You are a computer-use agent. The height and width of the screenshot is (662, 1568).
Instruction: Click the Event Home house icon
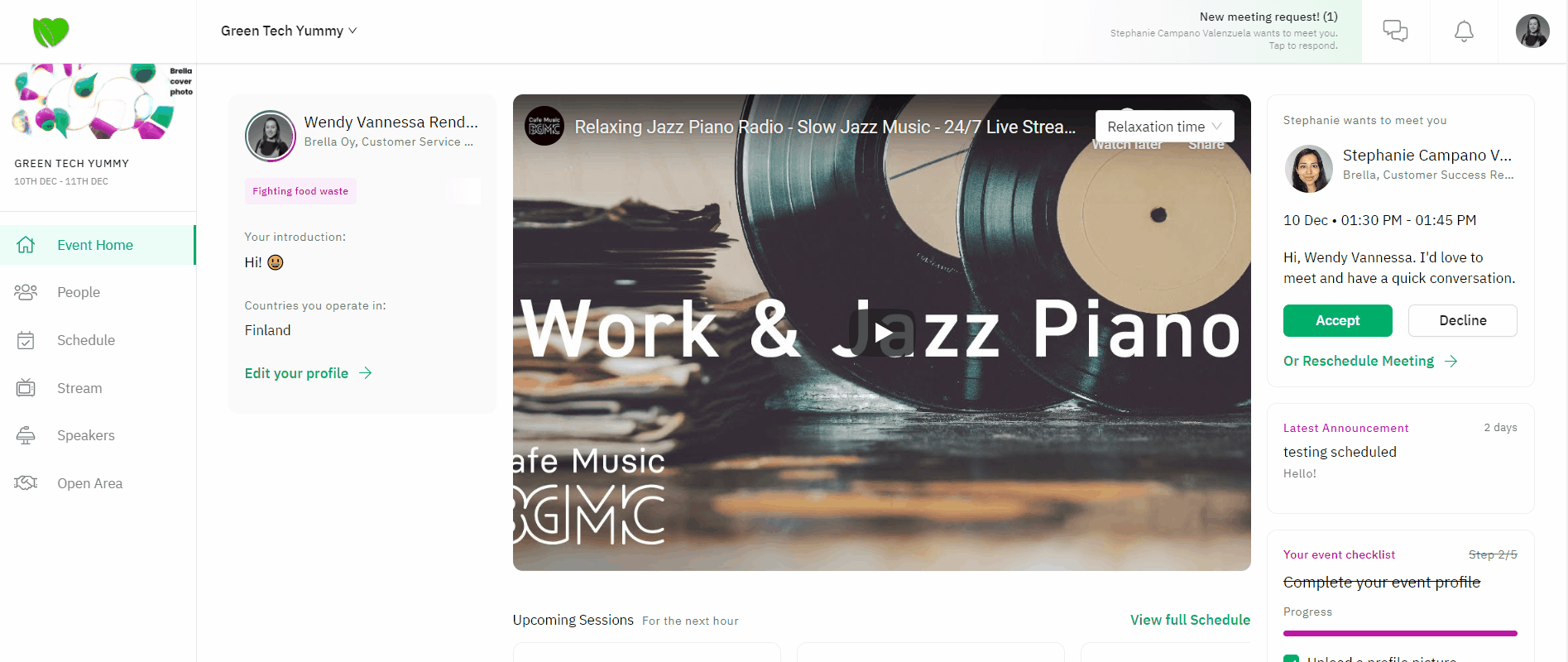coord(26,245)
